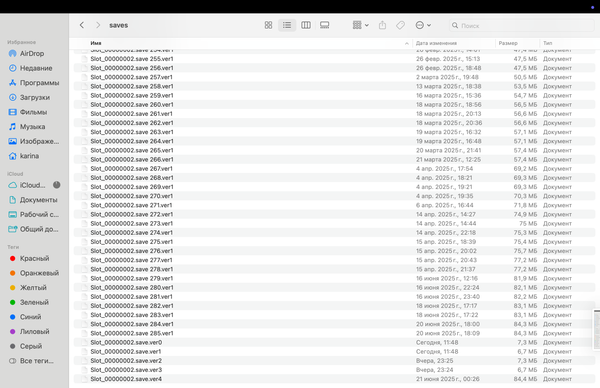The height and width of the screenshot is (388, 600).
Task: Select the Красный tag
Action: pyautogui.click(x=34, y=258)
